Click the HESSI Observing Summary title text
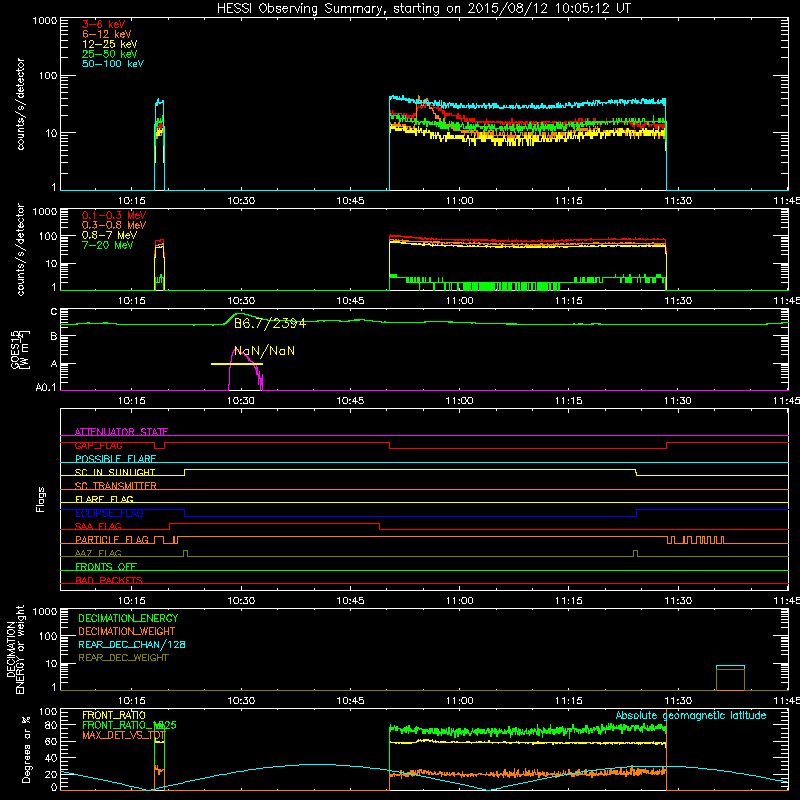Viewport: 800px width, 800px height. point(423,9)
